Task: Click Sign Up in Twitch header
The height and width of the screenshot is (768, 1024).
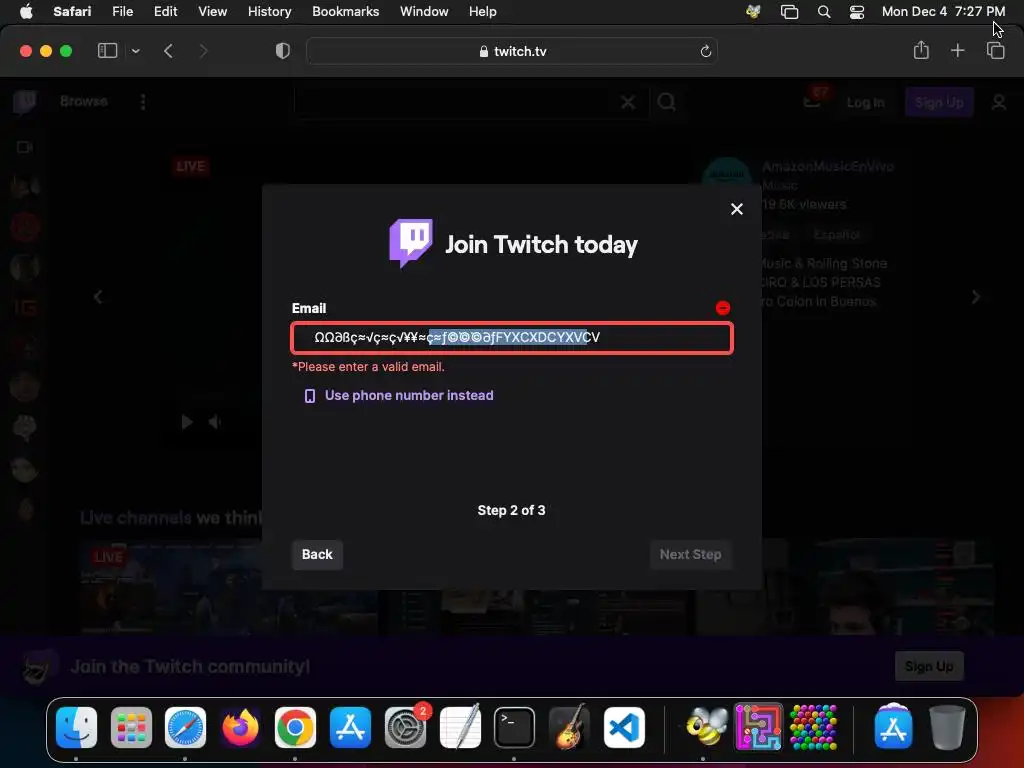Action: click(939, 103)
